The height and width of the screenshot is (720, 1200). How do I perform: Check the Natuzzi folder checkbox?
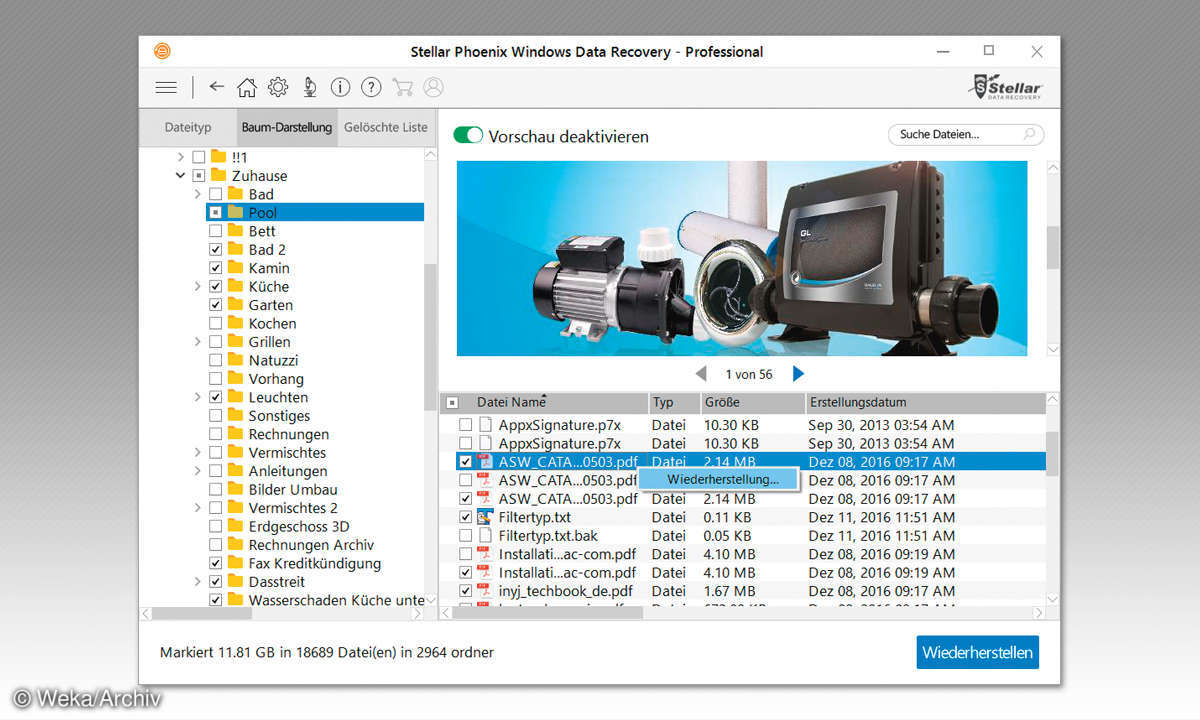[215, 361]
